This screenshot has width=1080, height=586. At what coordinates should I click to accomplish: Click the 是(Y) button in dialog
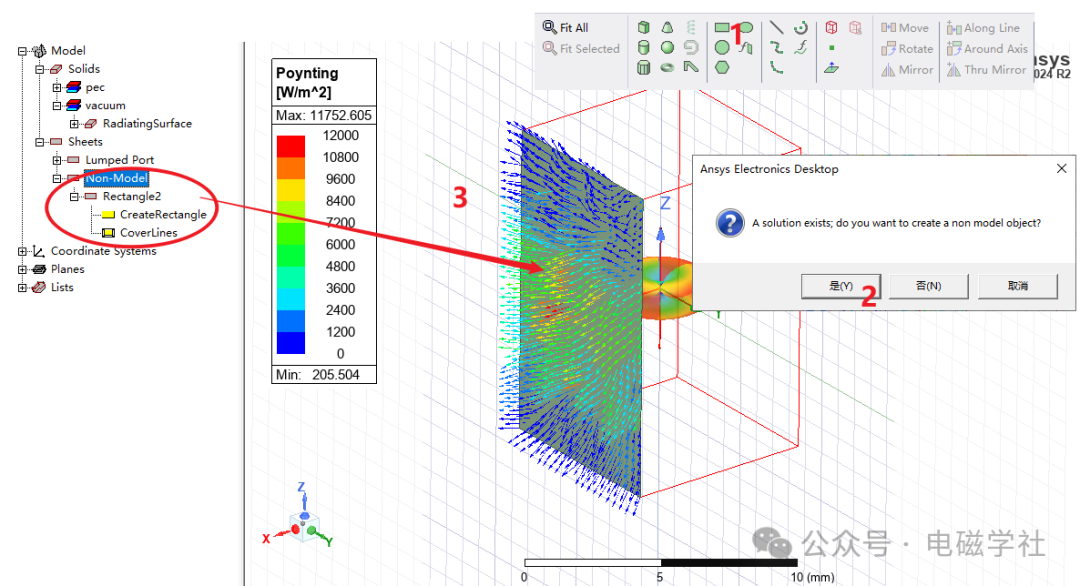click(840, 286)
